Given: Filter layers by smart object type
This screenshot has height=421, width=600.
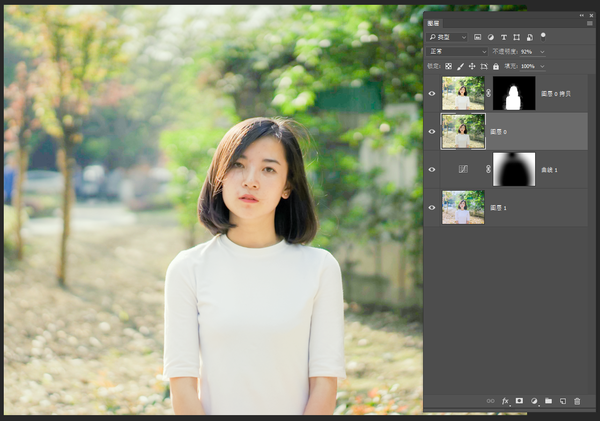Looking at the screenshot, I should [530, 37].
